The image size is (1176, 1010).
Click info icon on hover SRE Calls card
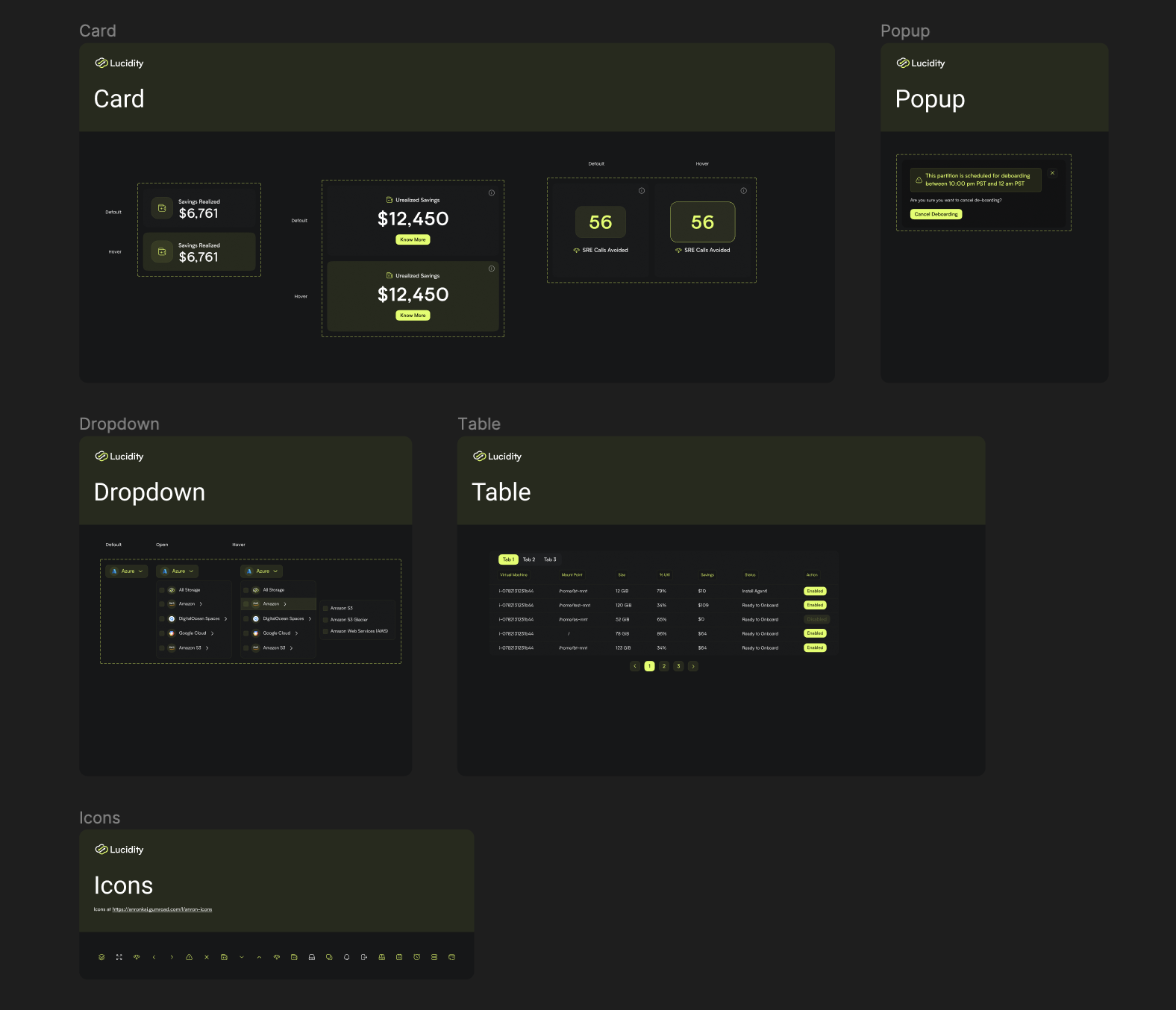[x=744, y=191]
